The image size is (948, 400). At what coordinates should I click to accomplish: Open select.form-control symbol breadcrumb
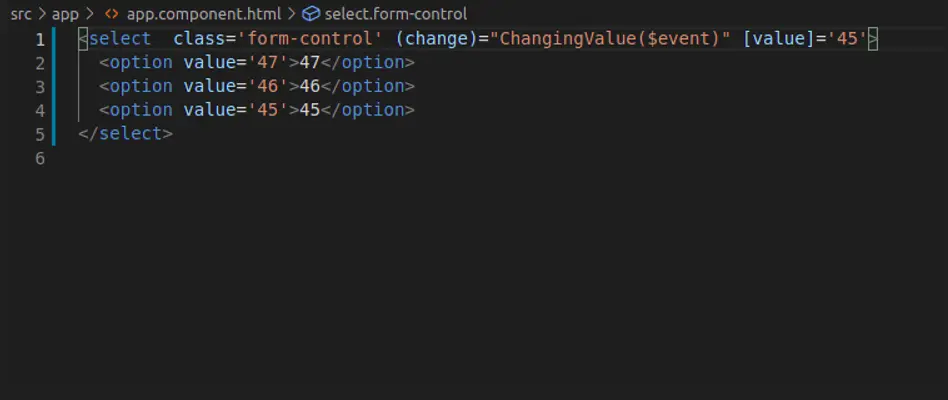click(x=396, y=14)
